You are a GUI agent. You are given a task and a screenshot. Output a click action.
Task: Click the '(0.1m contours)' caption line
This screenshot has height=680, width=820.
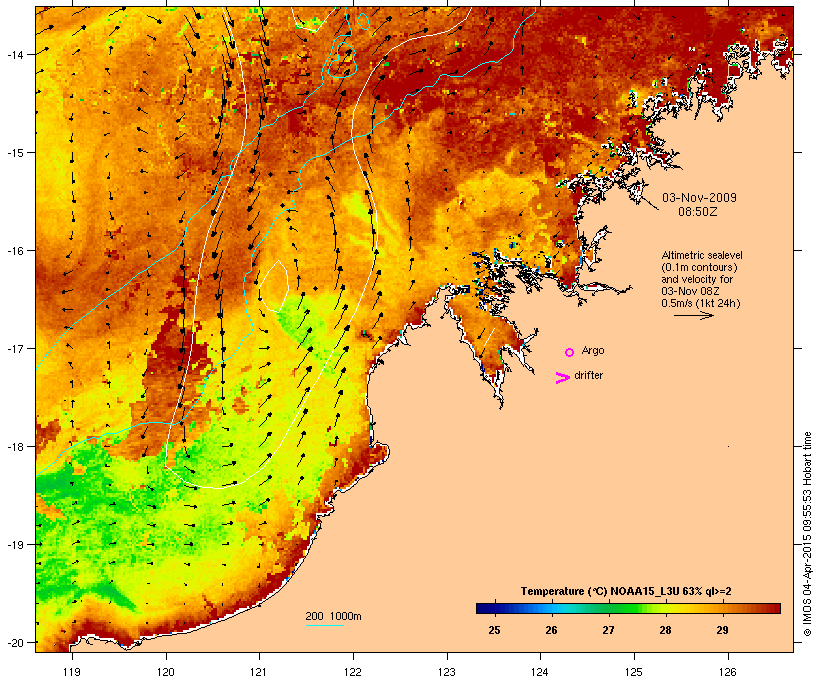699,267
